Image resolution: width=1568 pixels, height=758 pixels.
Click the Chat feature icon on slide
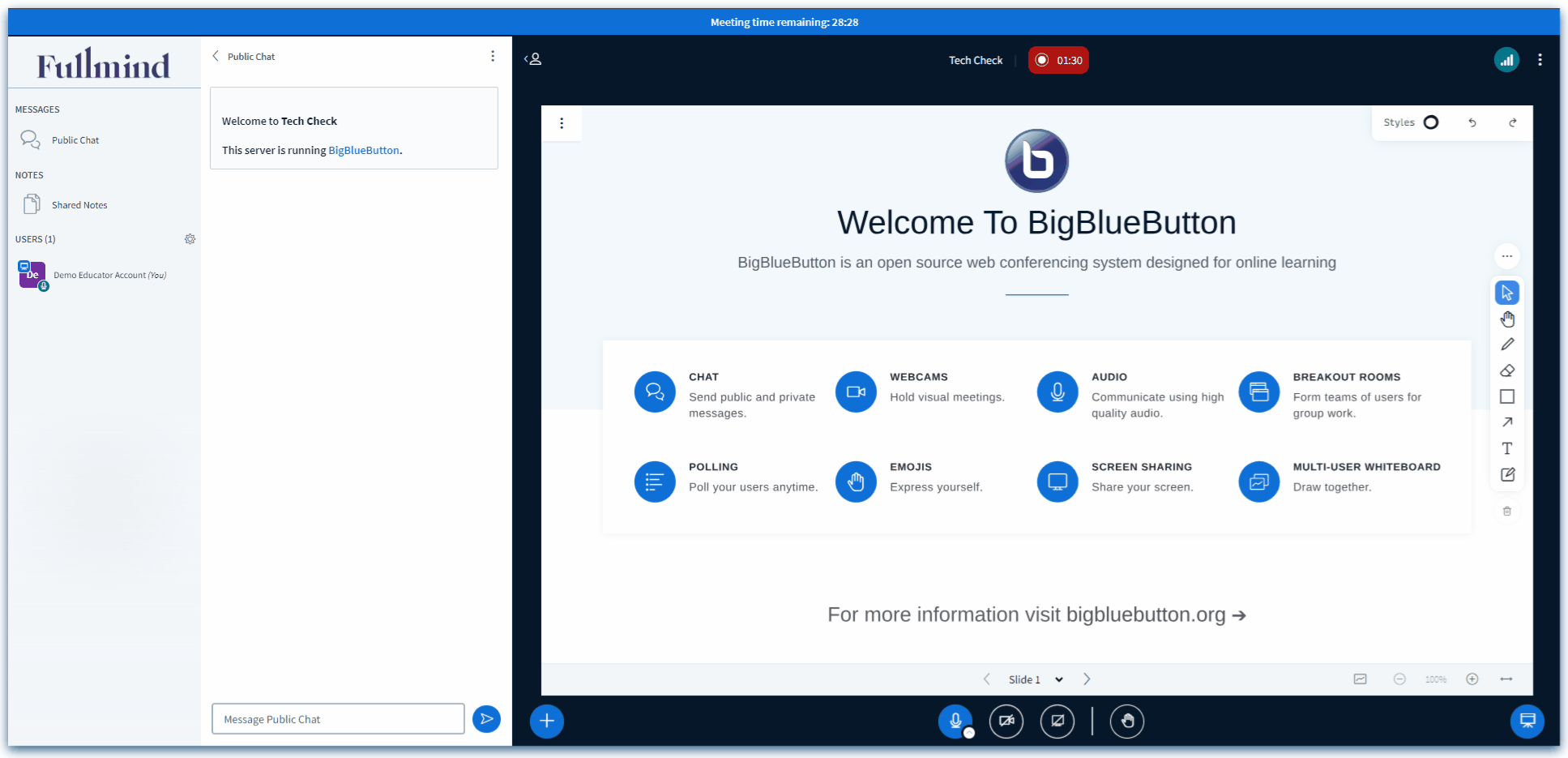point(655,392)
